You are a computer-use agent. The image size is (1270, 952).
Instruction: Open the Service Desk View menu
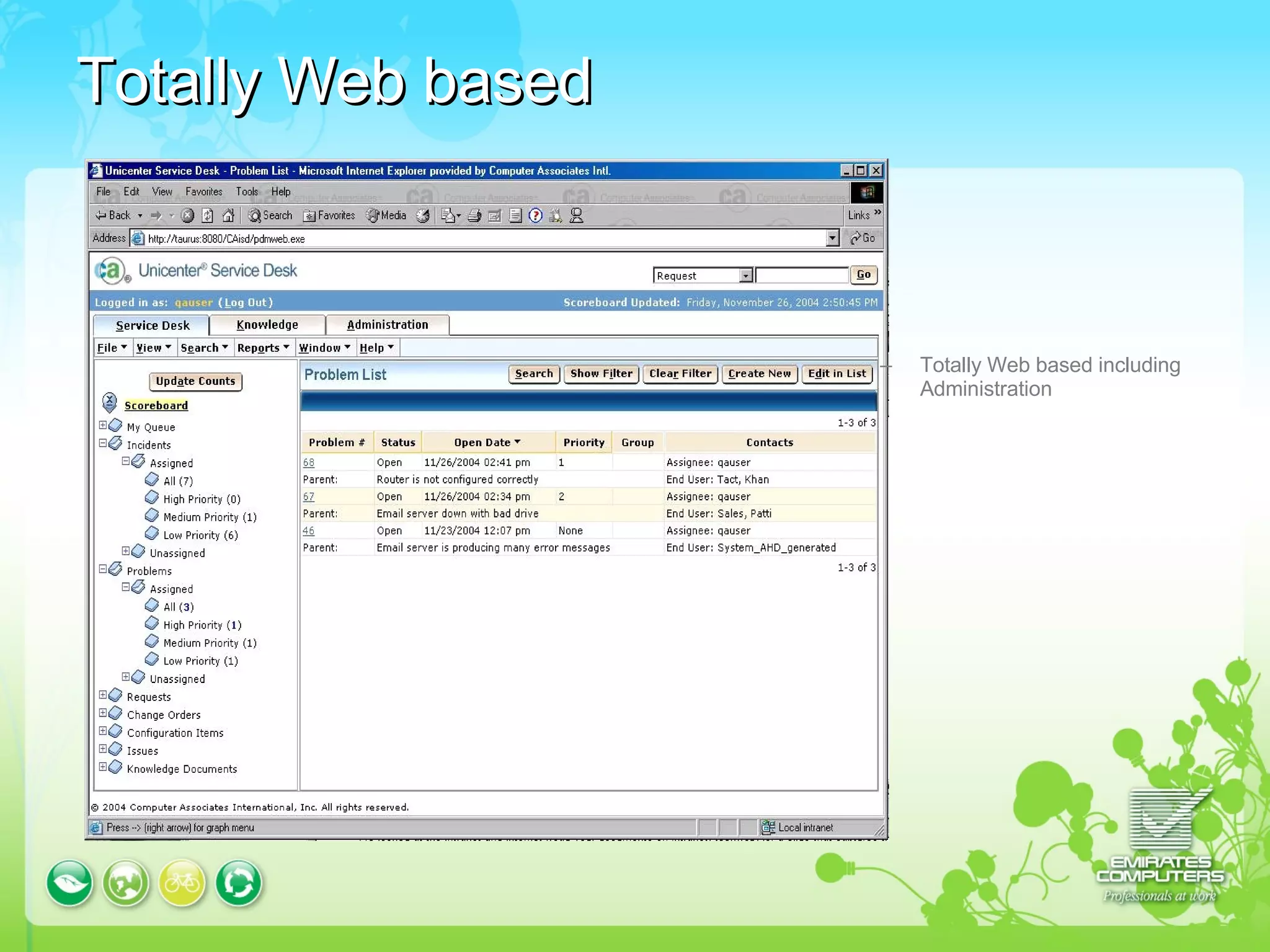[154, 348]
